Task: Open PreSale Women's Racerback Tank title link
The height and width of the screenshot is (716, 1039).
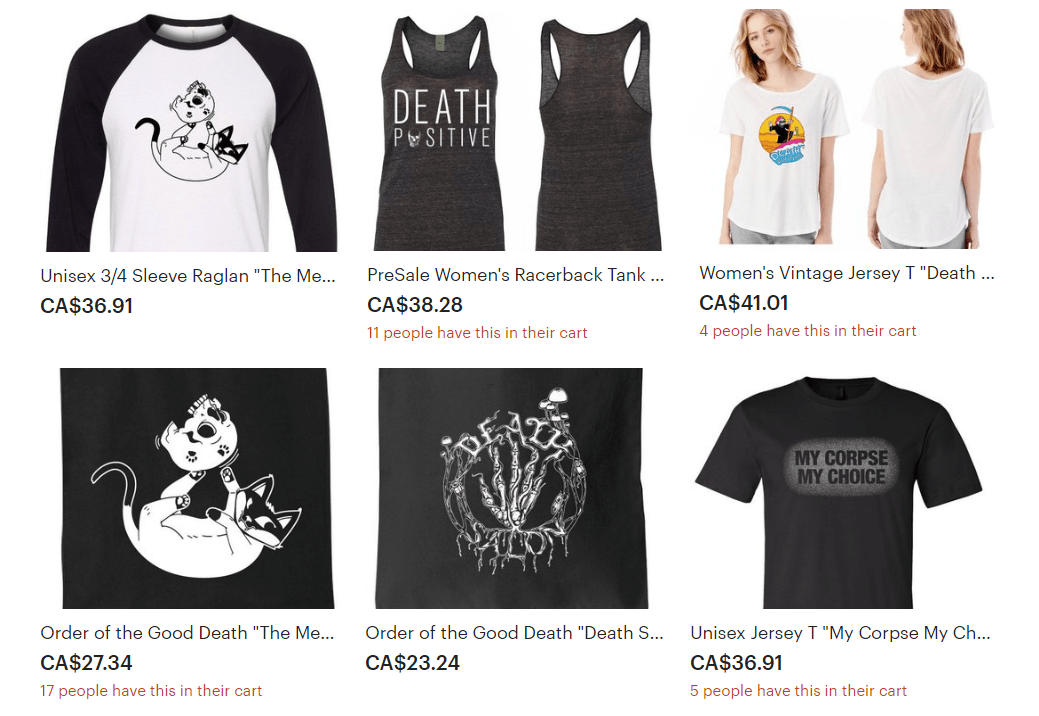Action: [516, 275]
